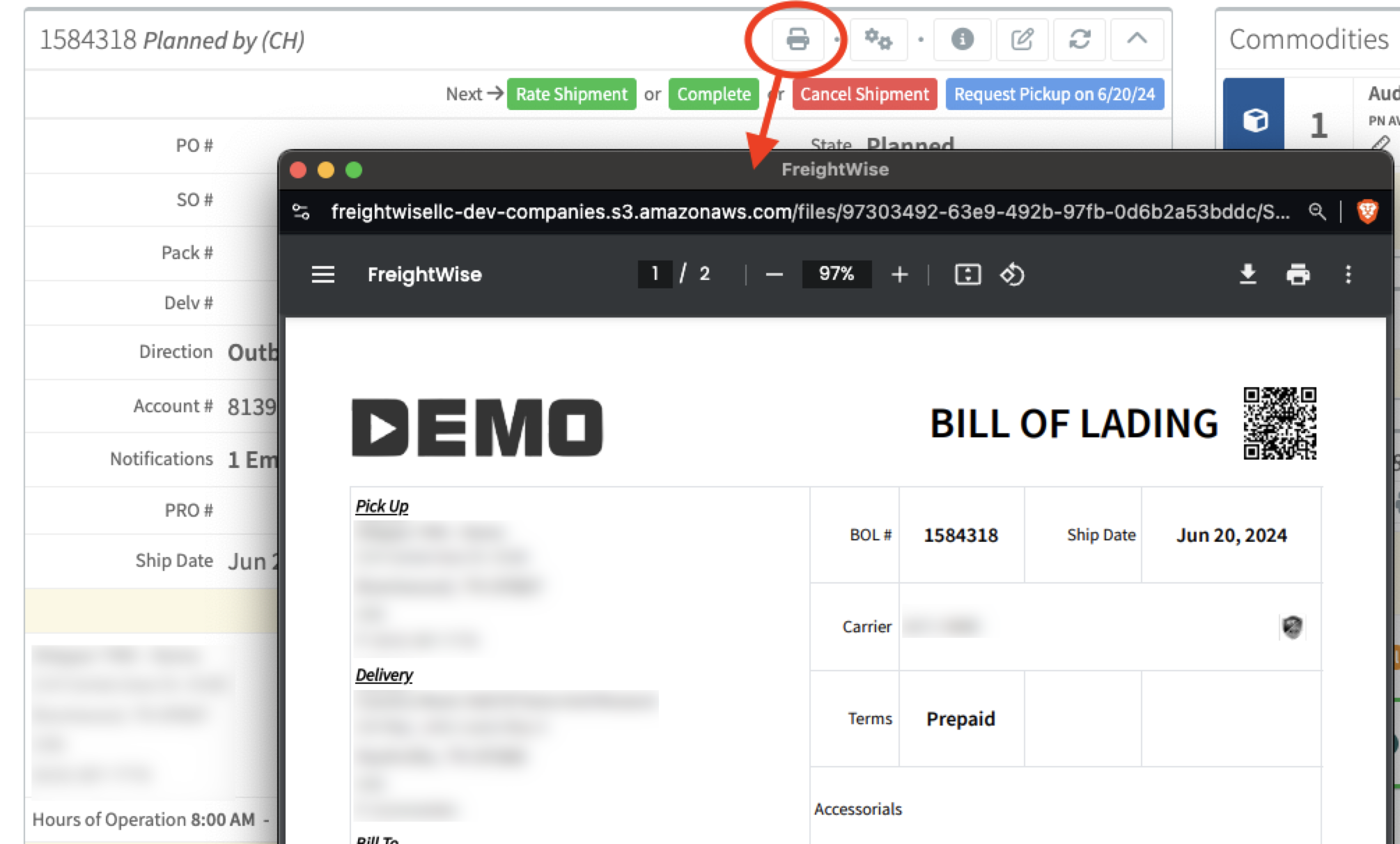This screenshot has width=1400, height=844.
Task: Zoom in on the PDF with the plus control
Action: [899, 274]
